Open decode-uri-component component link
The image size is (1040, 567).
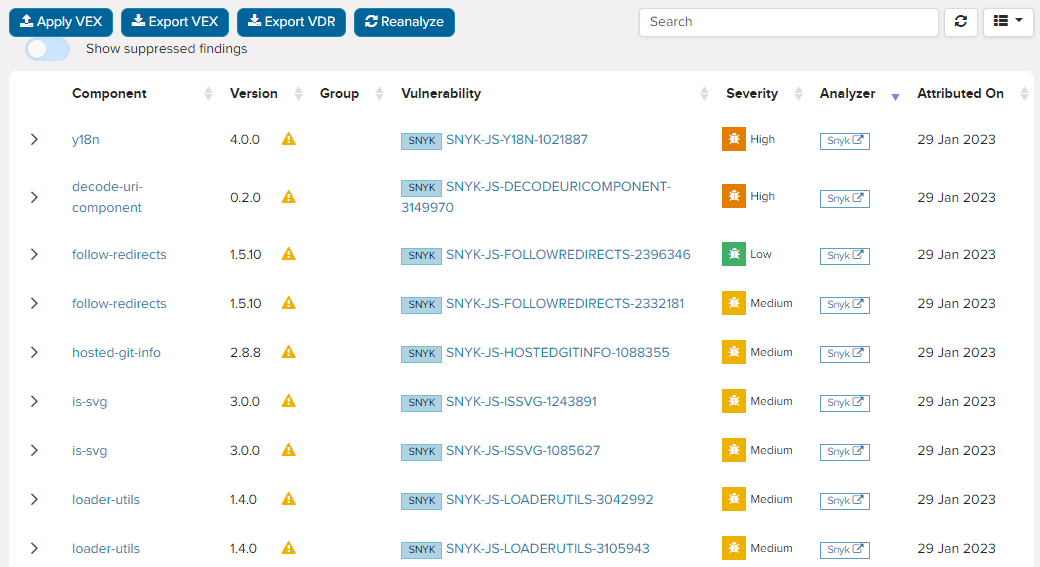[107, 197]
